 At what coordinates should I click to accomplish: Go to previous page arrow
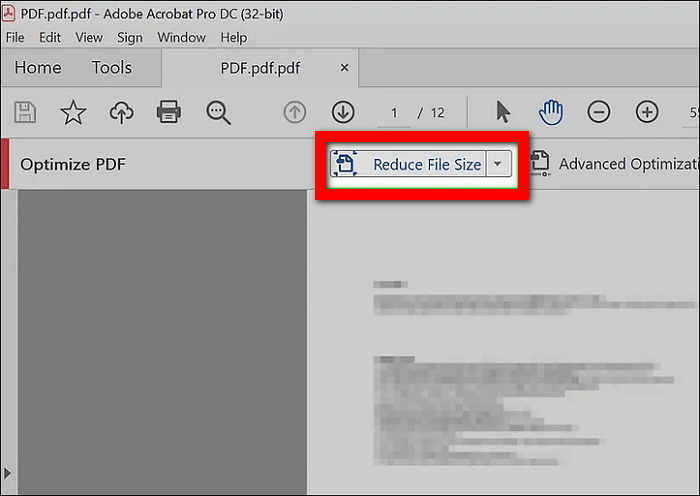pyautogui.click(x=295, y=112)
